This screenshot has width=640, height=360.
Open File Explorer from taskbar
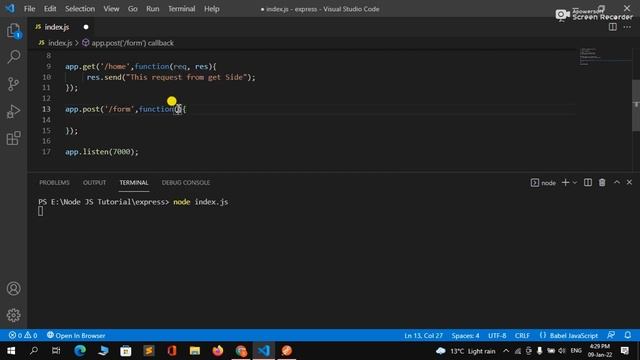[x=195, y=351]
